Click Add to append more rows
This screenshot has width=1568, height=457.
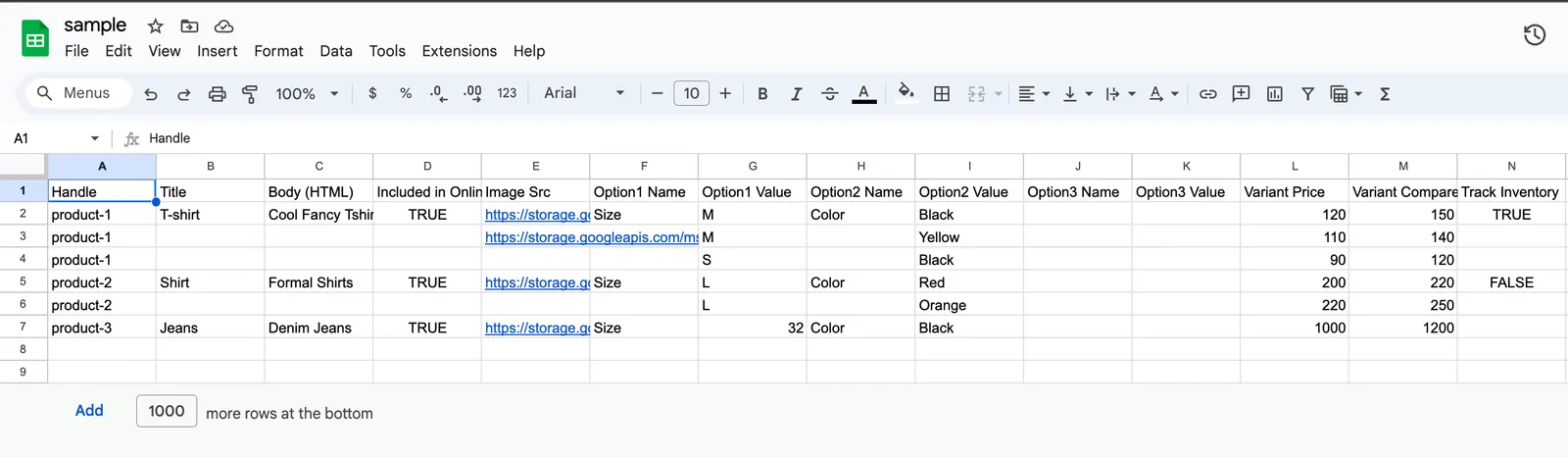(89, 411)
